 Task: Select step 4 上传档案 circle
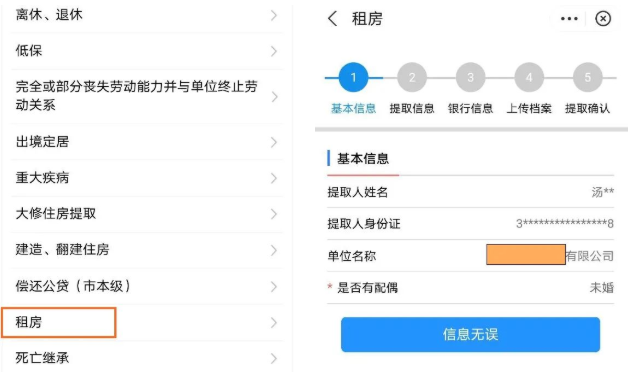click(x=529, y=77)
